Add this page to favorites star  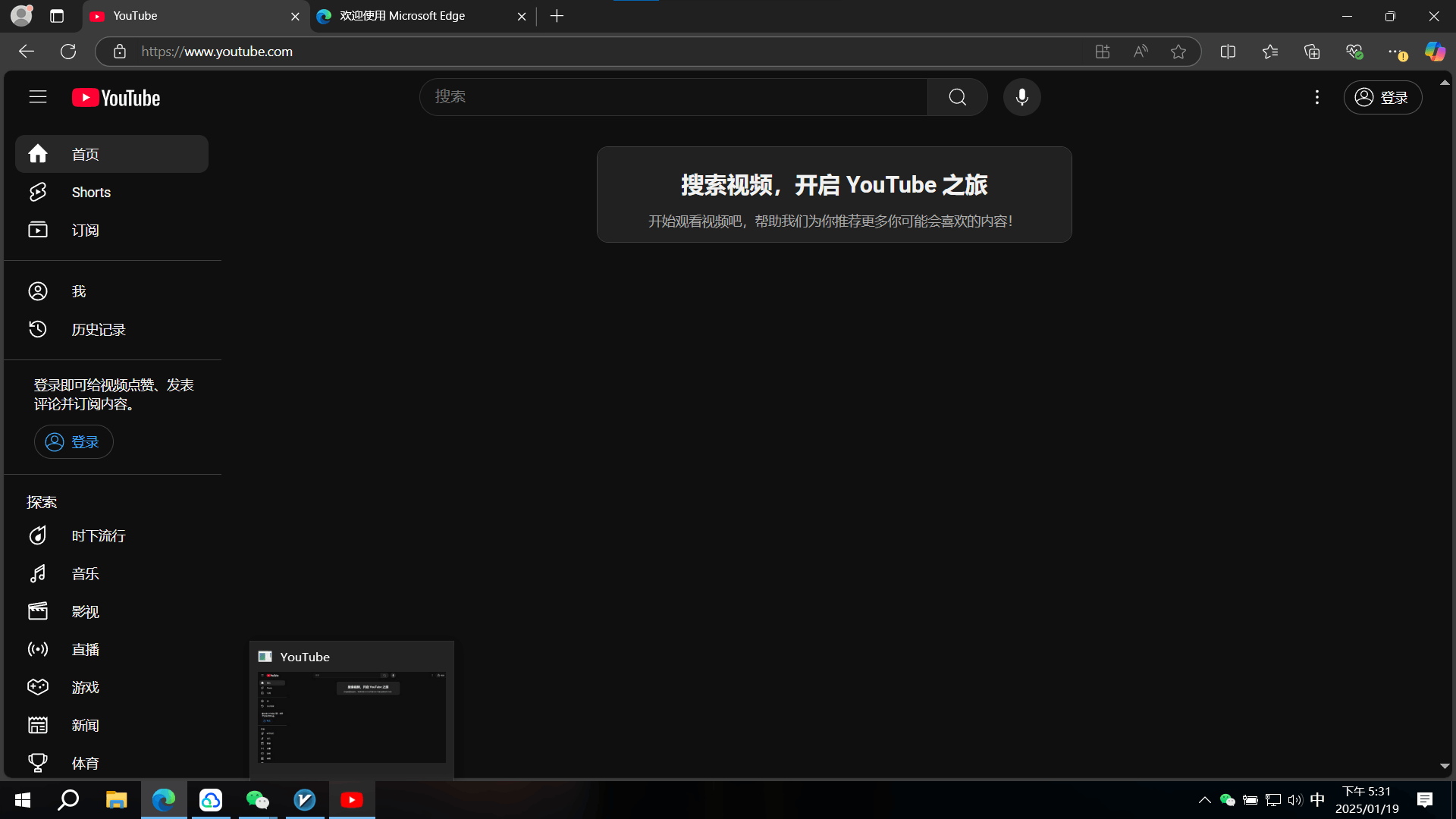[x=1178, y=52]
